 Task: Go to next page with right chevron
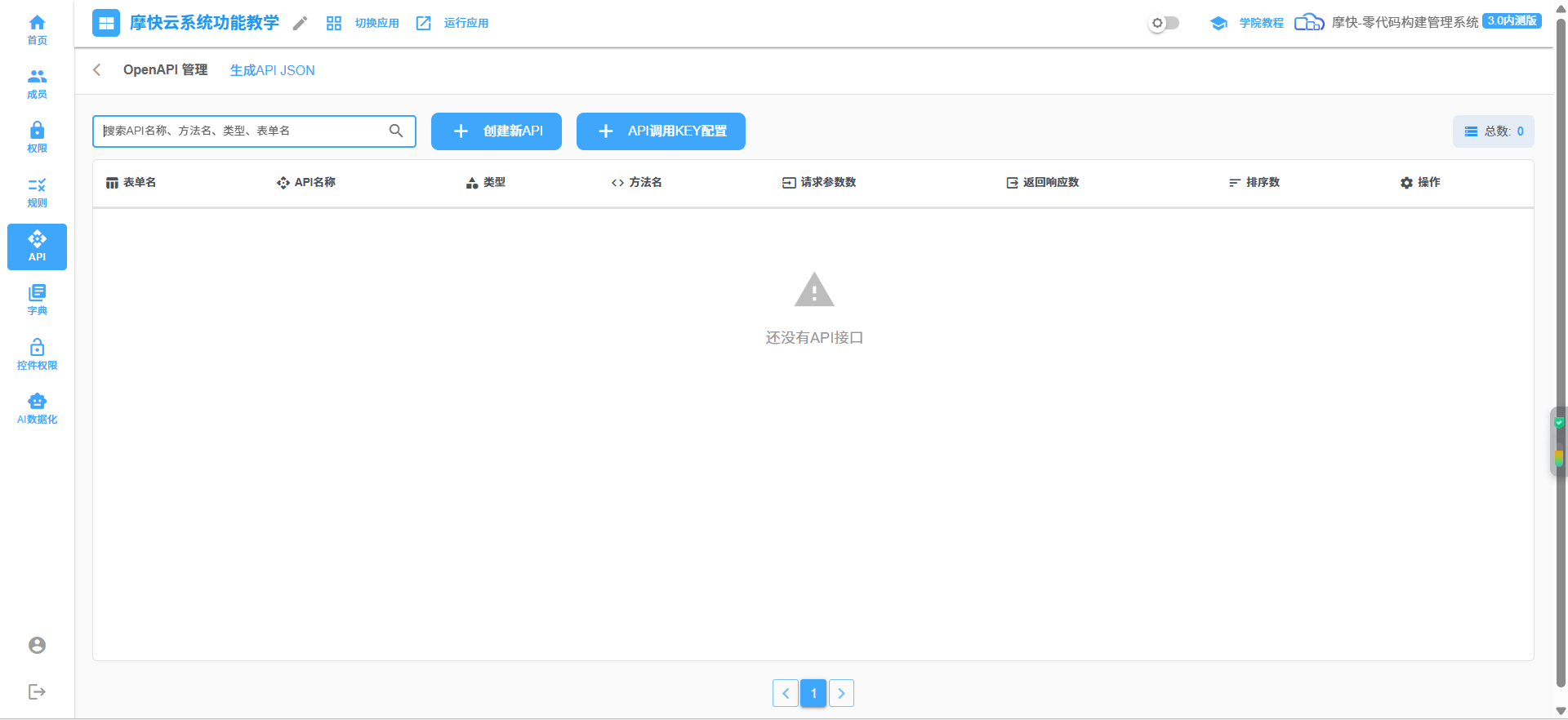pos(841,693)
